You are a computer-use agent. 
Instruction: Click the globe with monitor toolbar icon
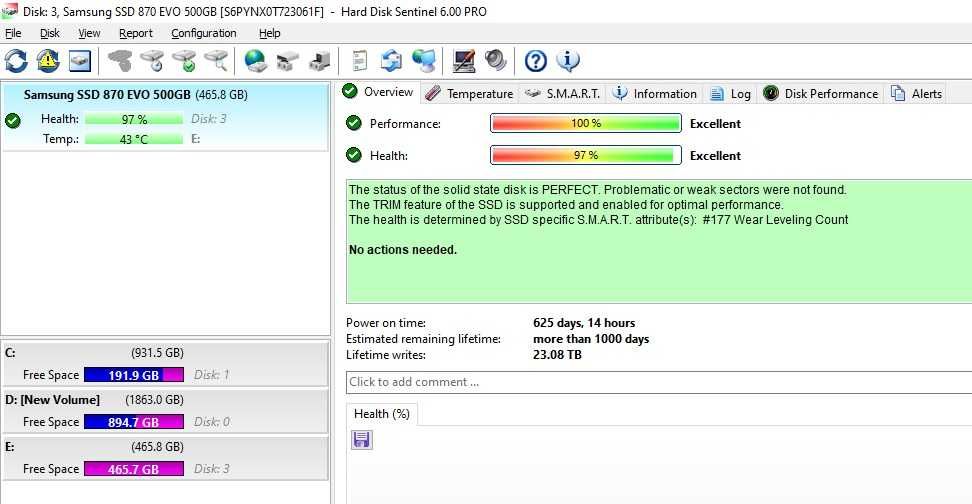[424, 61]
